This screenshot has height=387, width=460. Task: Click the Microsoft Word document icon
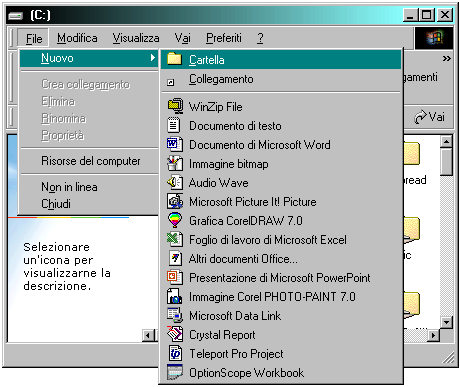(175, 144)
